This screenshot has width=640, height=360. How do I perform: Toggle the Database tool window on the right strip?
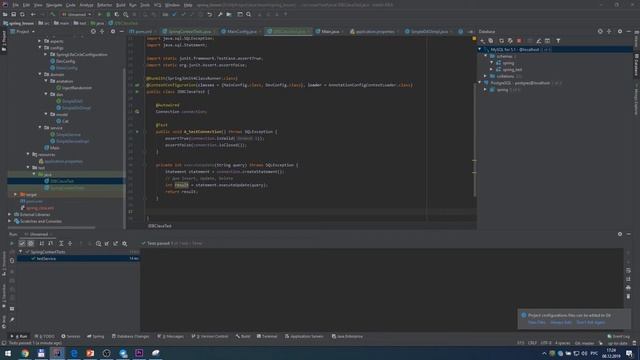[636, 64]
